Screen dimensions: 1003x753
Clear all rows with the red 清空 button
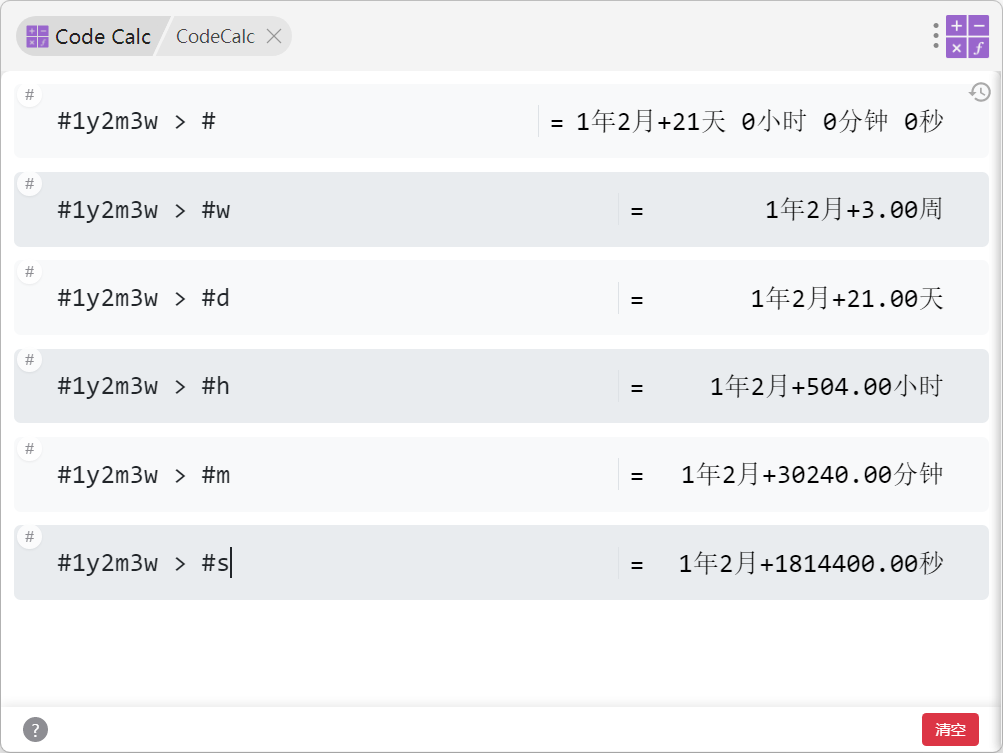pos(950,729)
